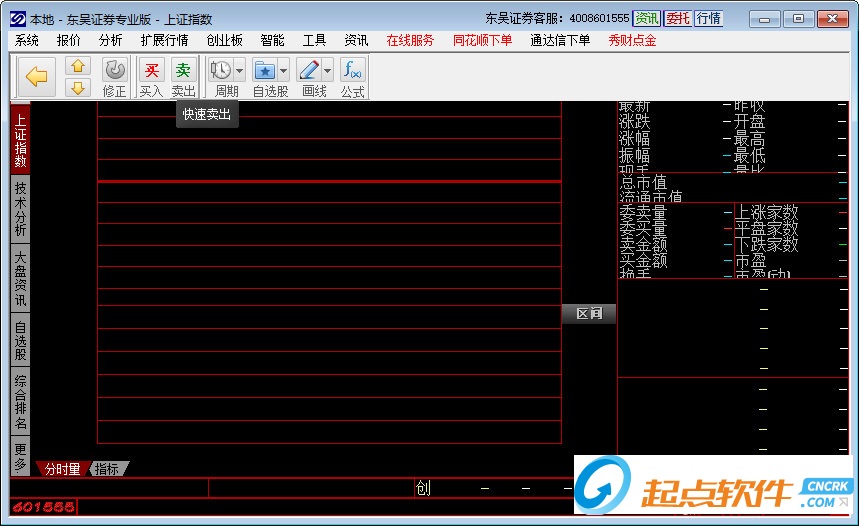
Task: Click the 通达信下单 menu item
Action: tap(560, 40)
